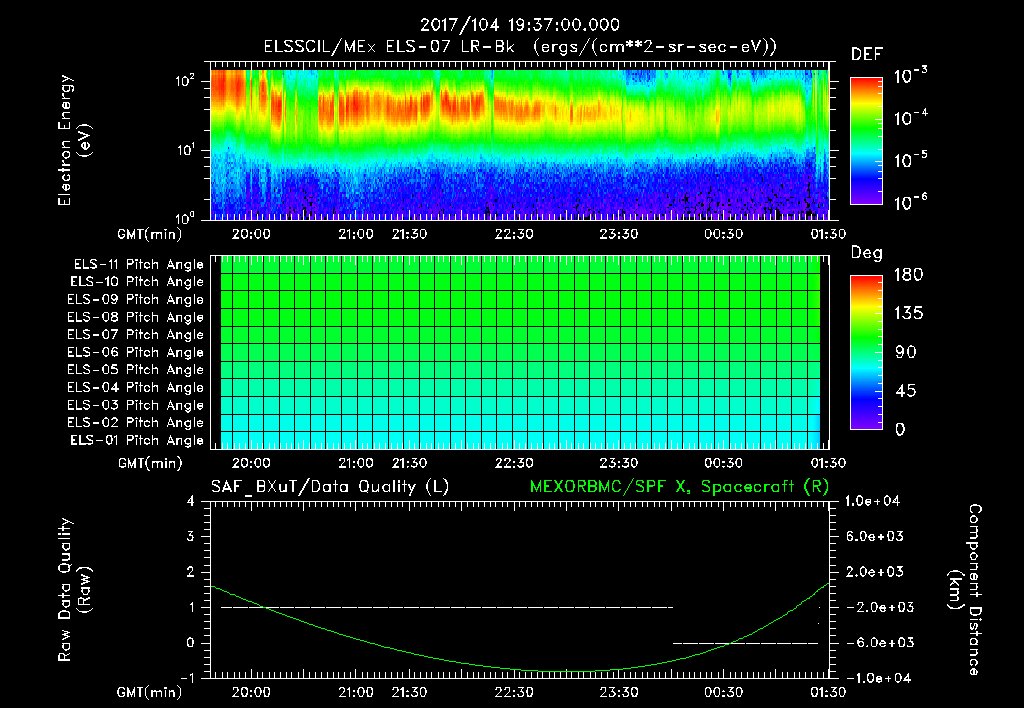Click the plot title timestamp 2017/104 19:37:00.000
The image size is (1024, 708).
[x=519, y=25]
